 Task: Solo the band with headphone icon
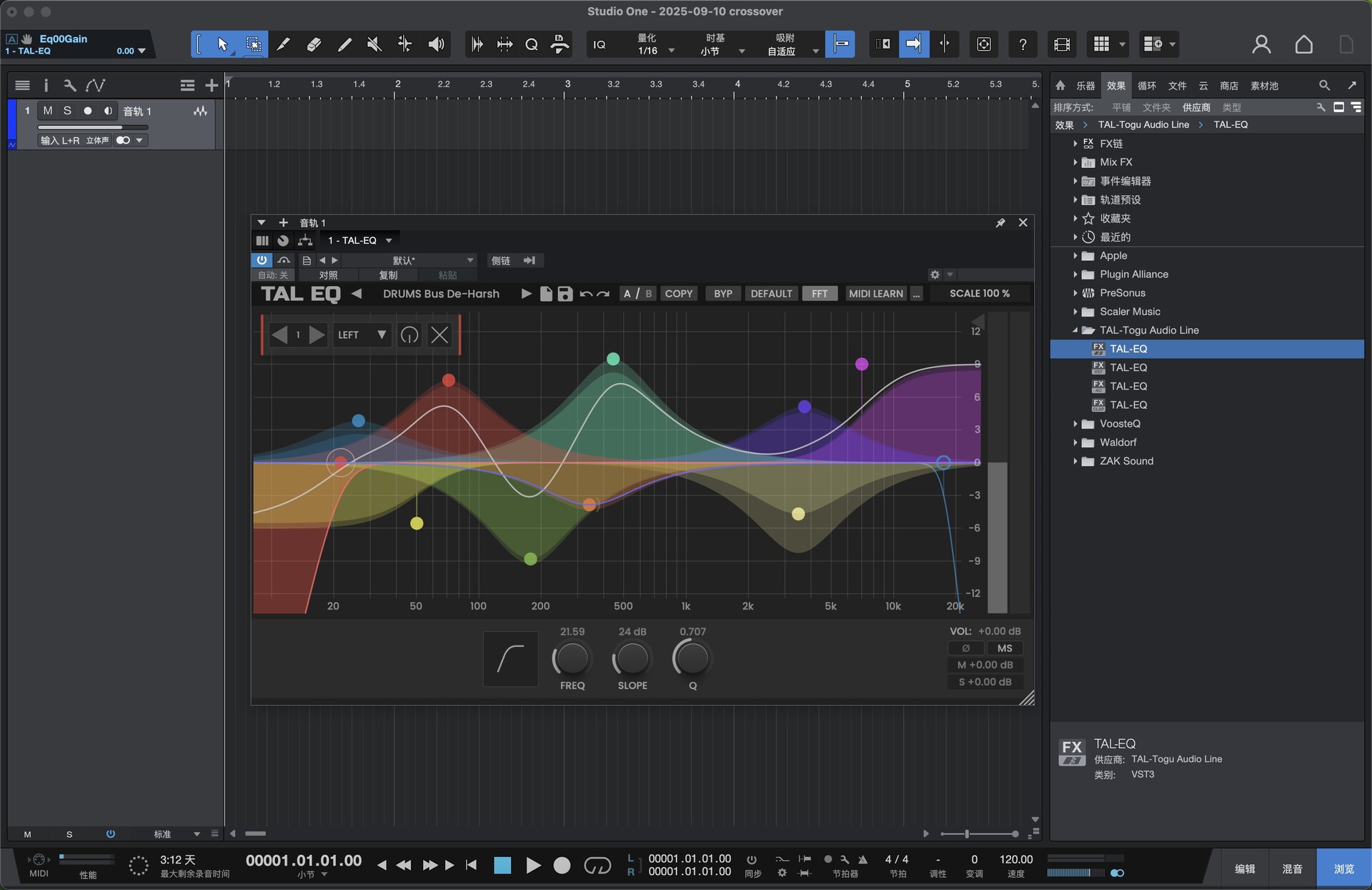click(409, 335)
